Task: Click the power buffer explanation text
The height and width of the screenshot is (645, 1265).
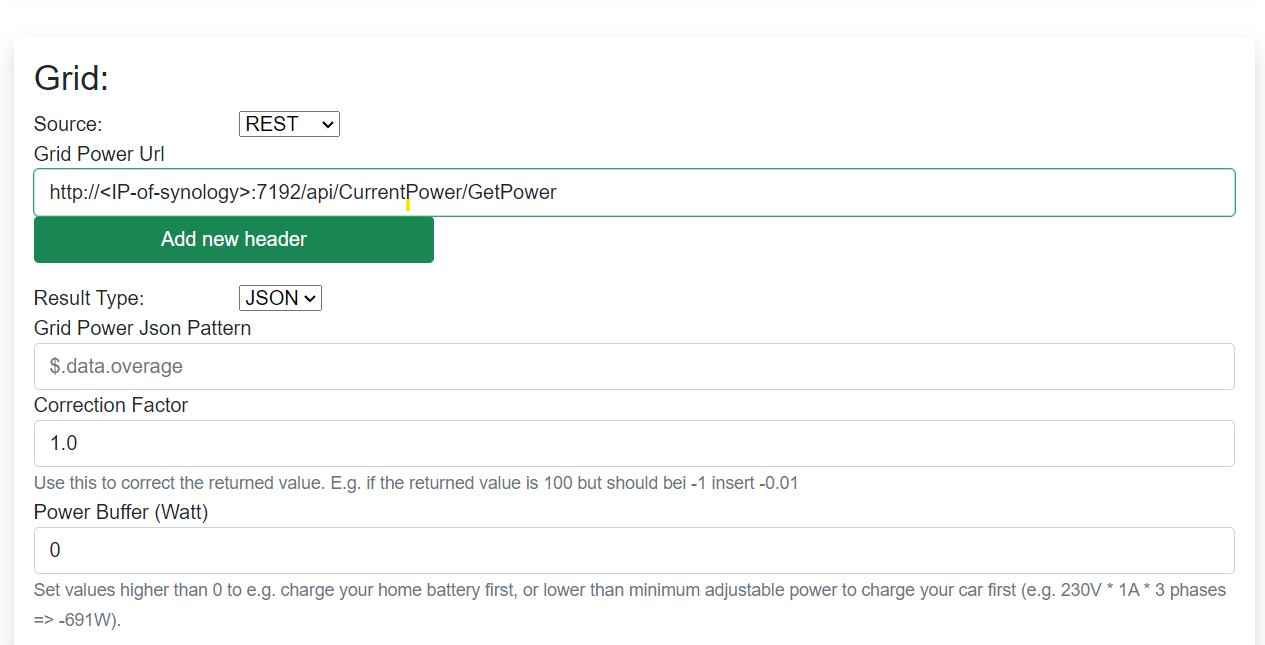Action: (x=629, y=589)
